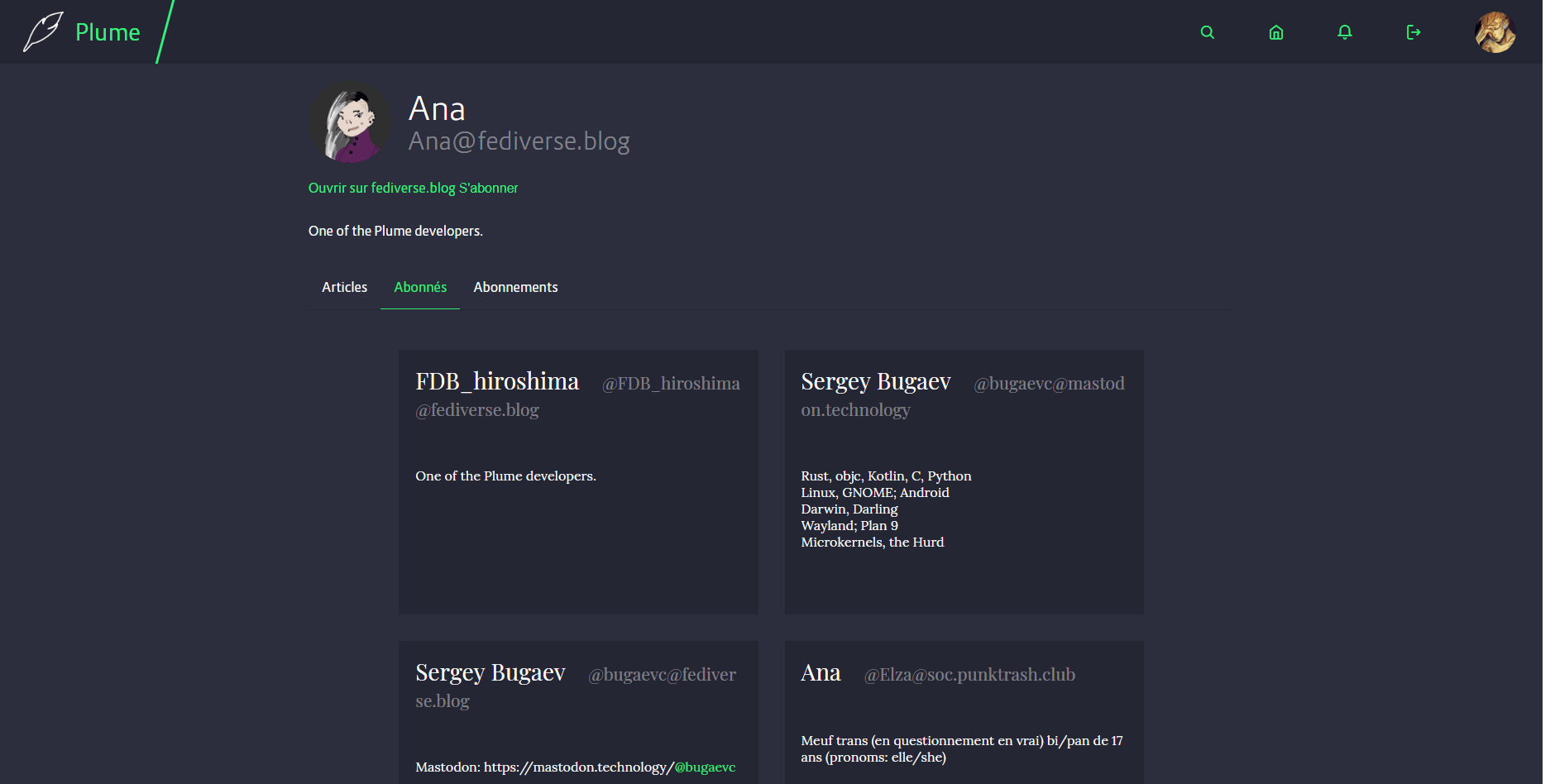Image resolution: width=1555 pixels, height=784 pixels.
Task: Click the 'Meuf trans' bio text
Action: [x=962, y=748]
